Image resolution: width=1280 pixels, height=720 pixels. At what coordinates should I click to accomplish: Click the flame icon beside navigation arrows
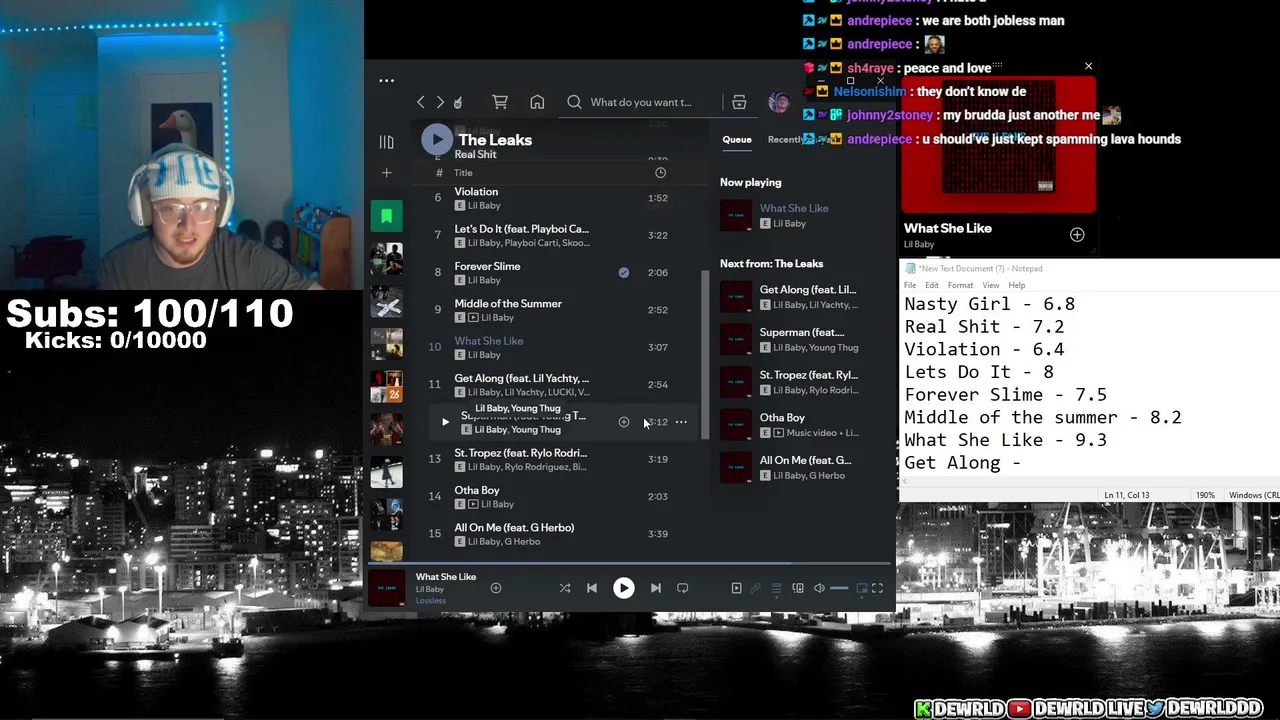tap(458, 102)
